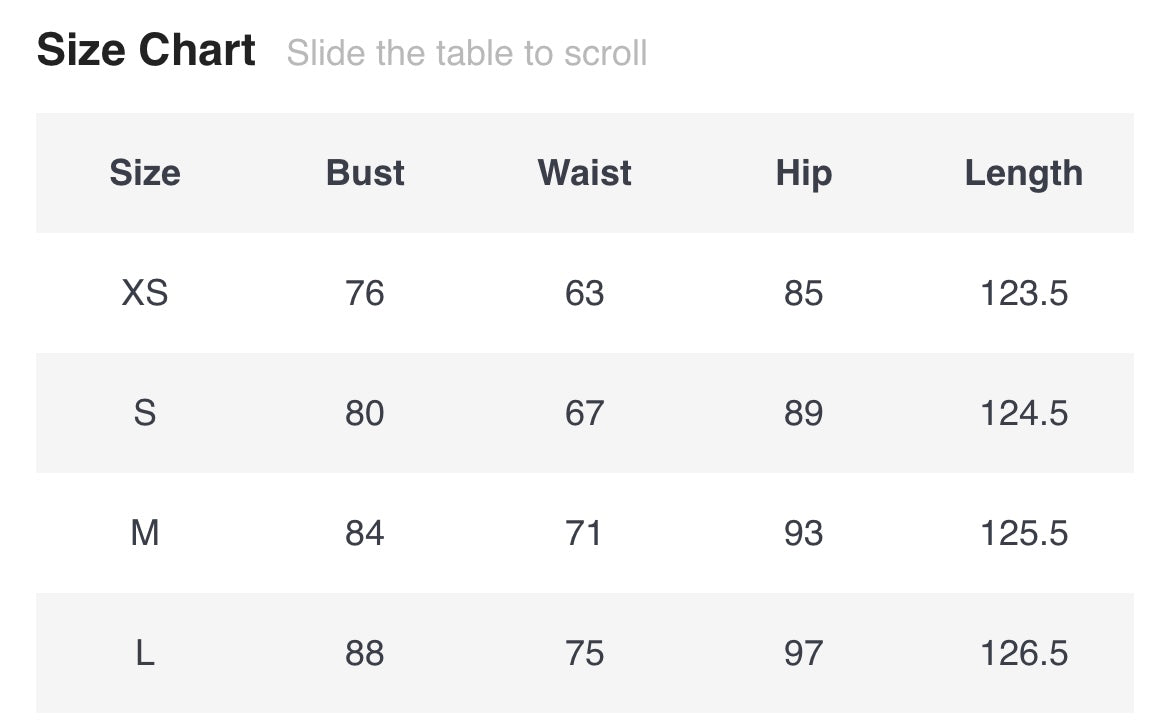Select the S size row label
Screen dimensions: 1170x721
click(145, 413)
